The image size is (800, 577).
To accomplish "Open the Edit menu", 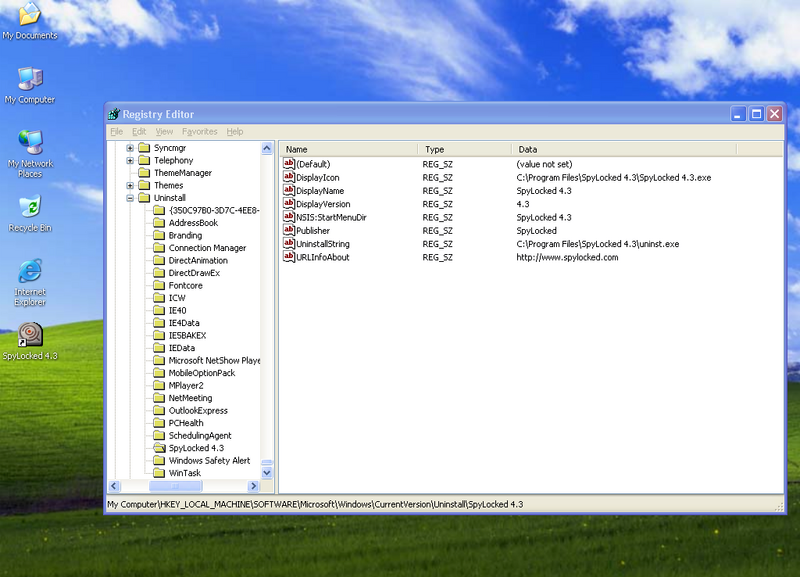I will (x=139, y=131).
